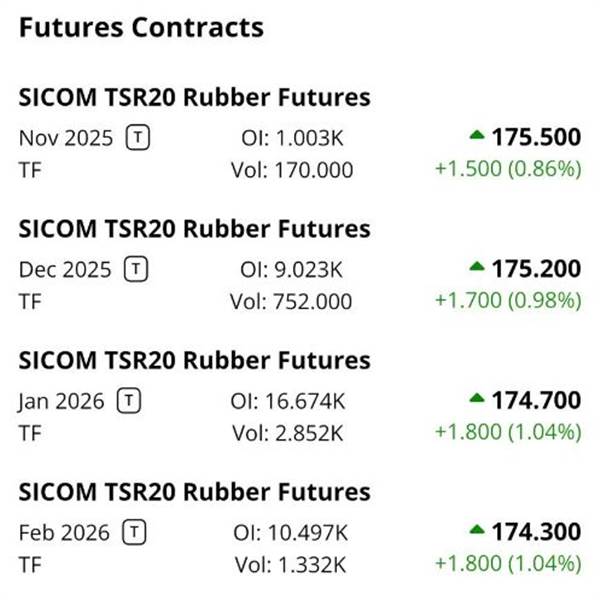Click open interest value OI: 16.674K
The height and width of the screenshot is (600, 600).
click(x=287, y=401)
